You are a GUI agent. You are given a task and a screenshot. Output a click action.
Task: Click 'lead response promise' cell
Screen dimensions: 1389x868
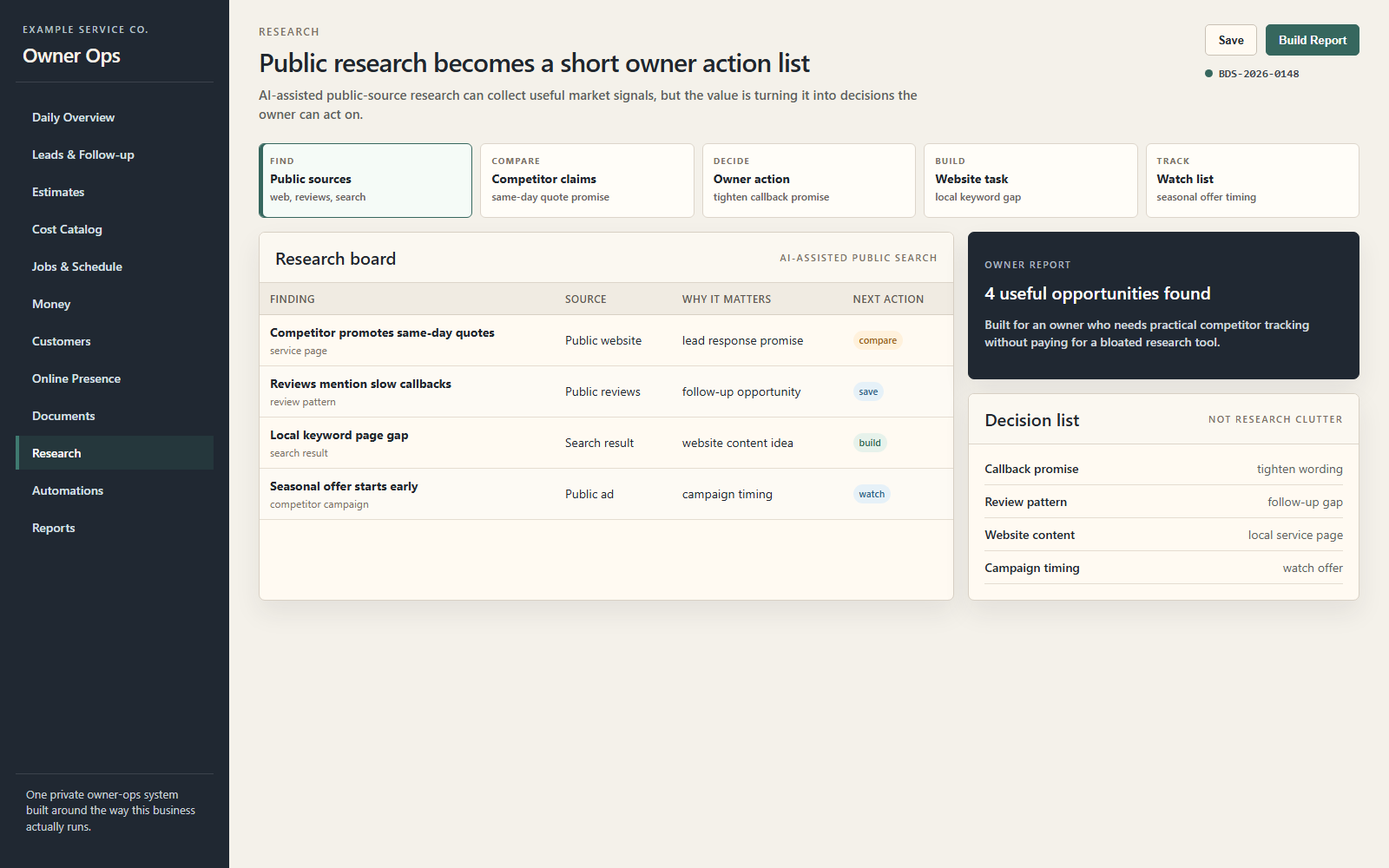[742, 340]
